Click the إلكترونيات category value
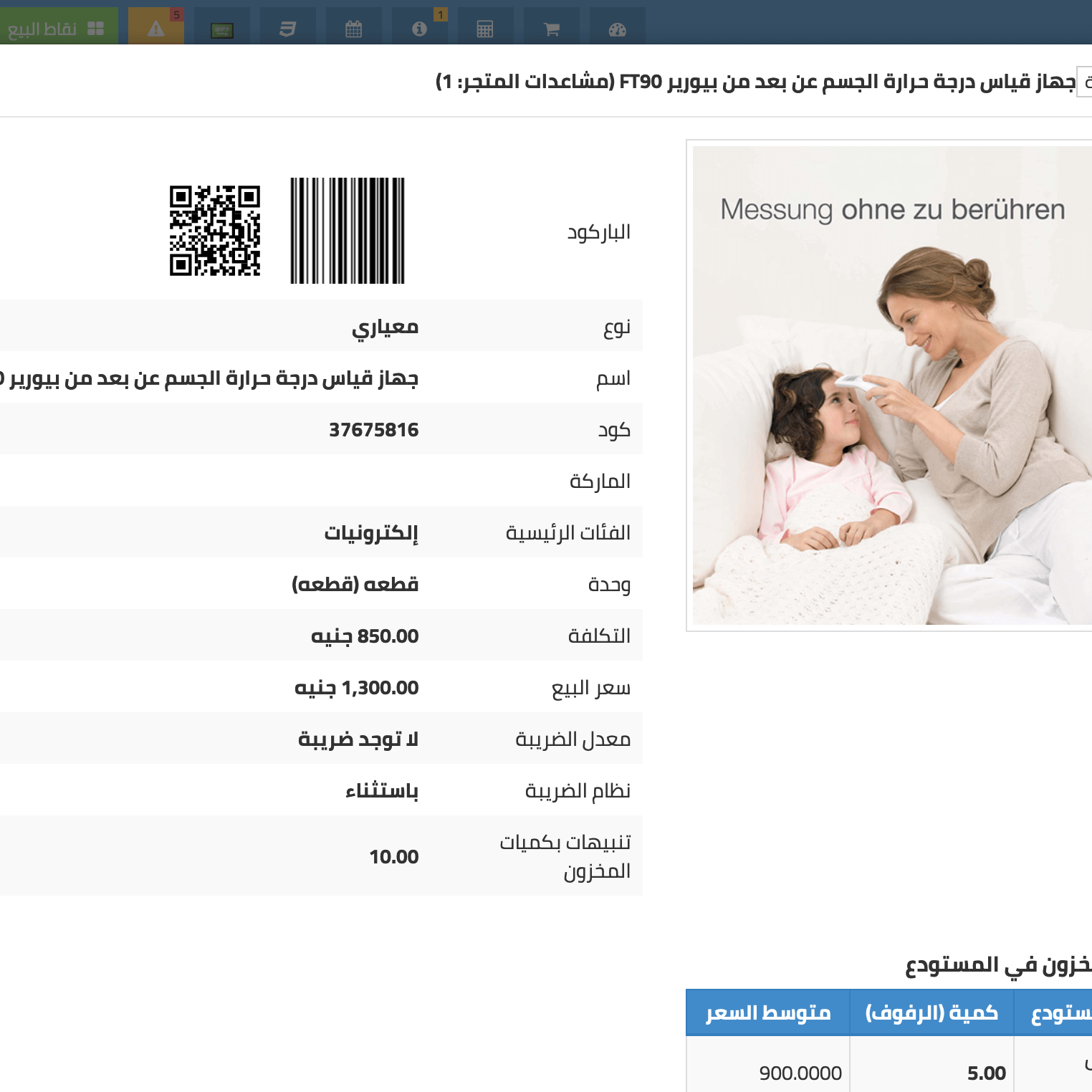This screenshot has width=1092, height=1092. (x=380, y=532)
